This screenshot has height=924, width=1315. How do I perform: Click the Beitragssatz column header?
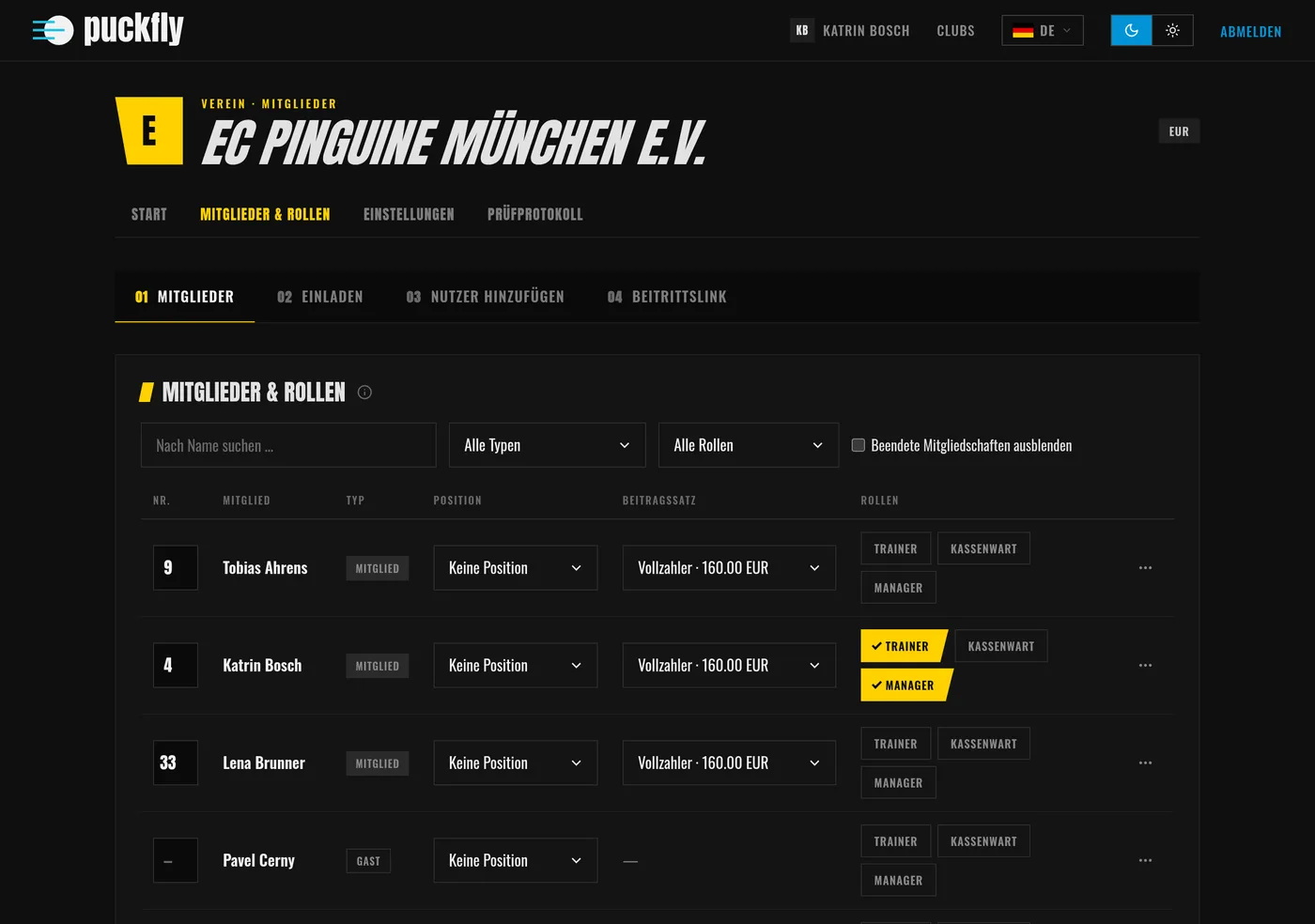pos(659,500)
